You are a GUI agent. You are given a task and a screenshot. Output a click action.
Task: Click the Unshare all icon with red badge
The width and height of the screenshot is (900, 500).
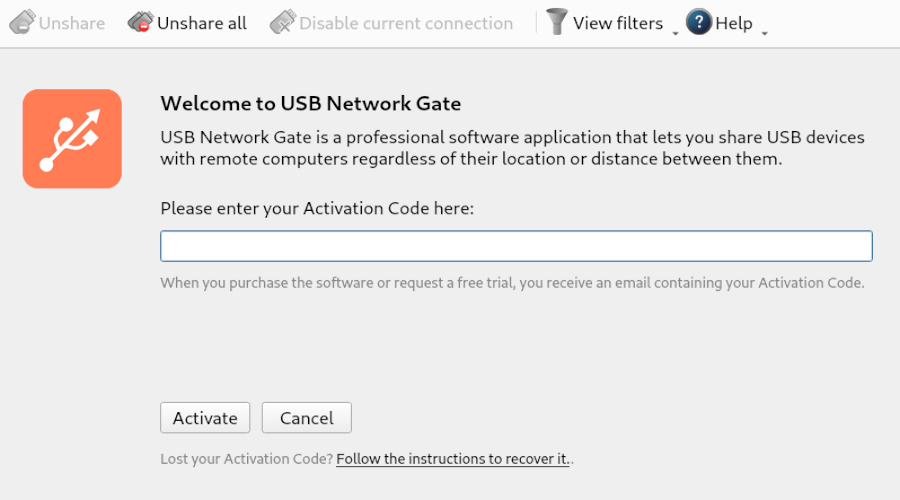[x=141, y=22]
